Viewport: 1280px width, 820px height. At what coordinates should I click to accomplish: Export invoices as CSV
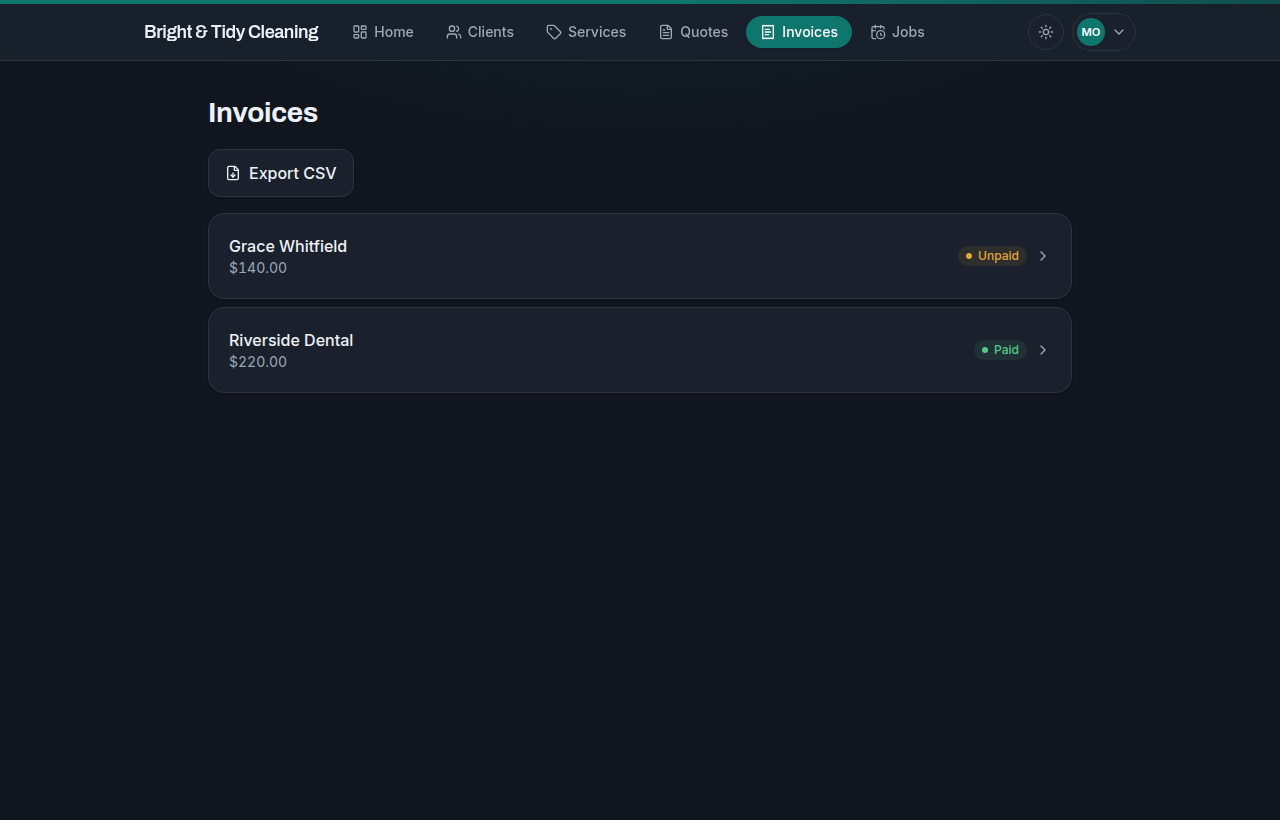coord(281,173)
